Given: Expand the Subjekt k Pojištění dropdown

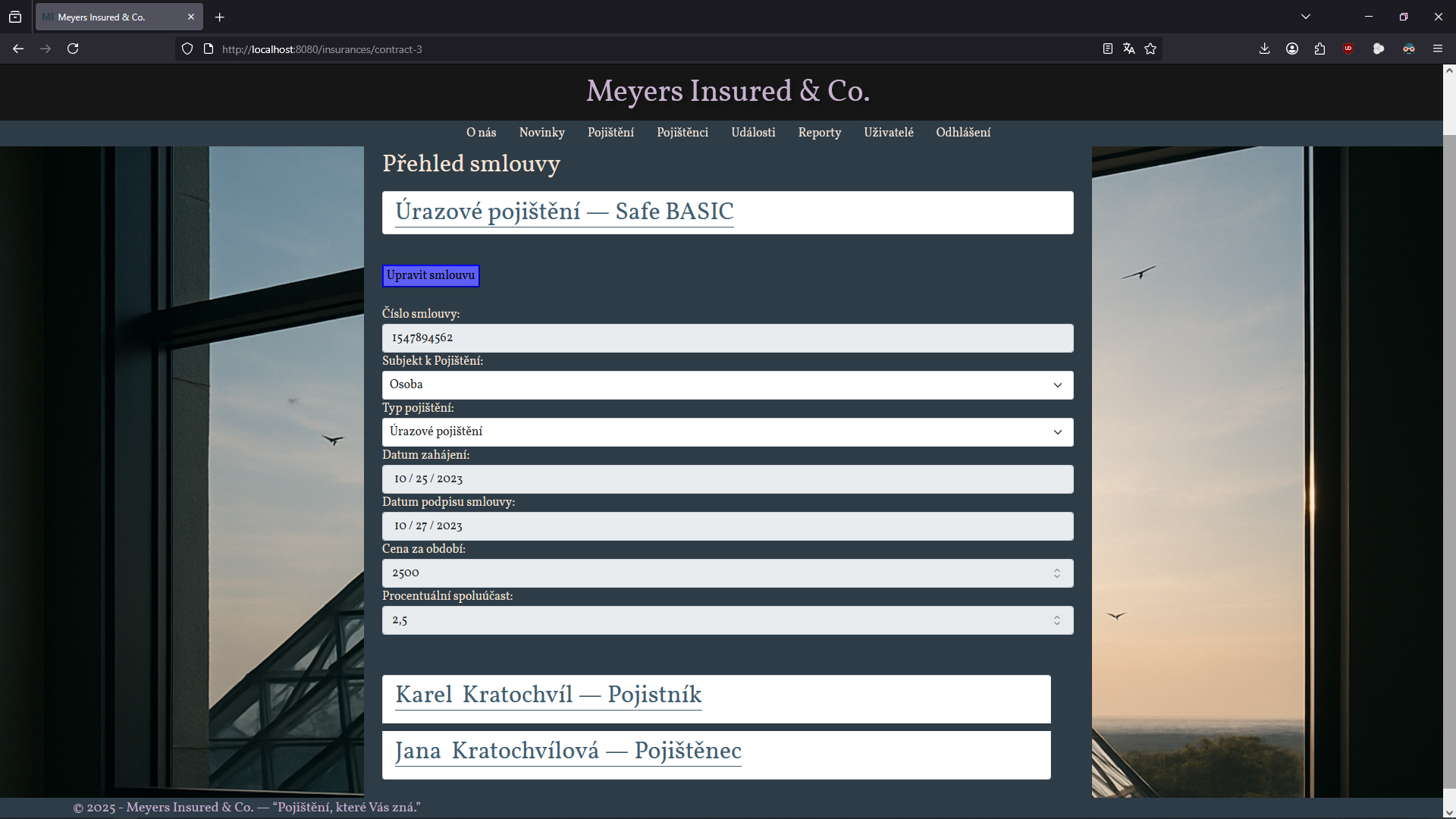Looking at the screenshot, I should click(727, 385).
